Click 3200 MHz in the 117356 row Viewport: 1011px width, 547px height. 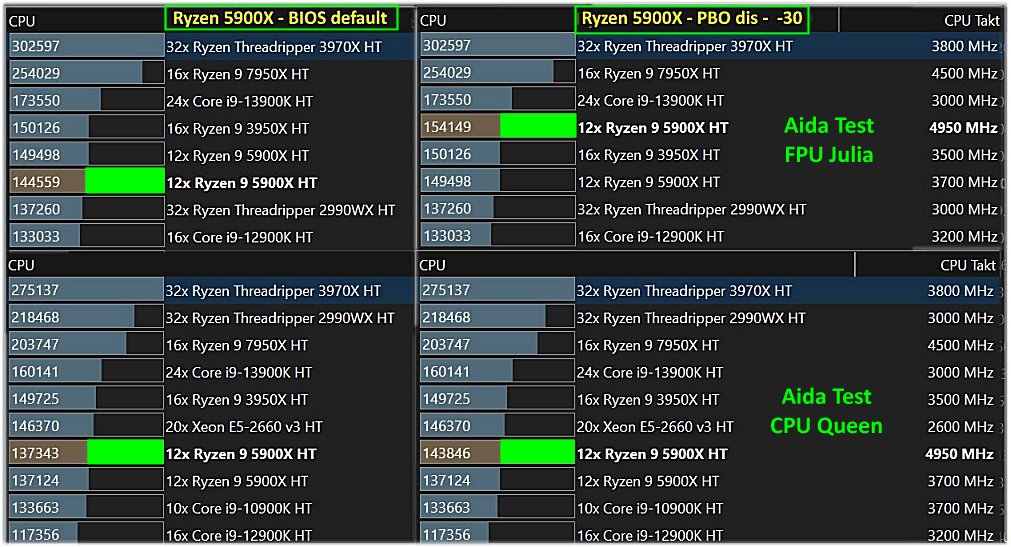[961, 535]
